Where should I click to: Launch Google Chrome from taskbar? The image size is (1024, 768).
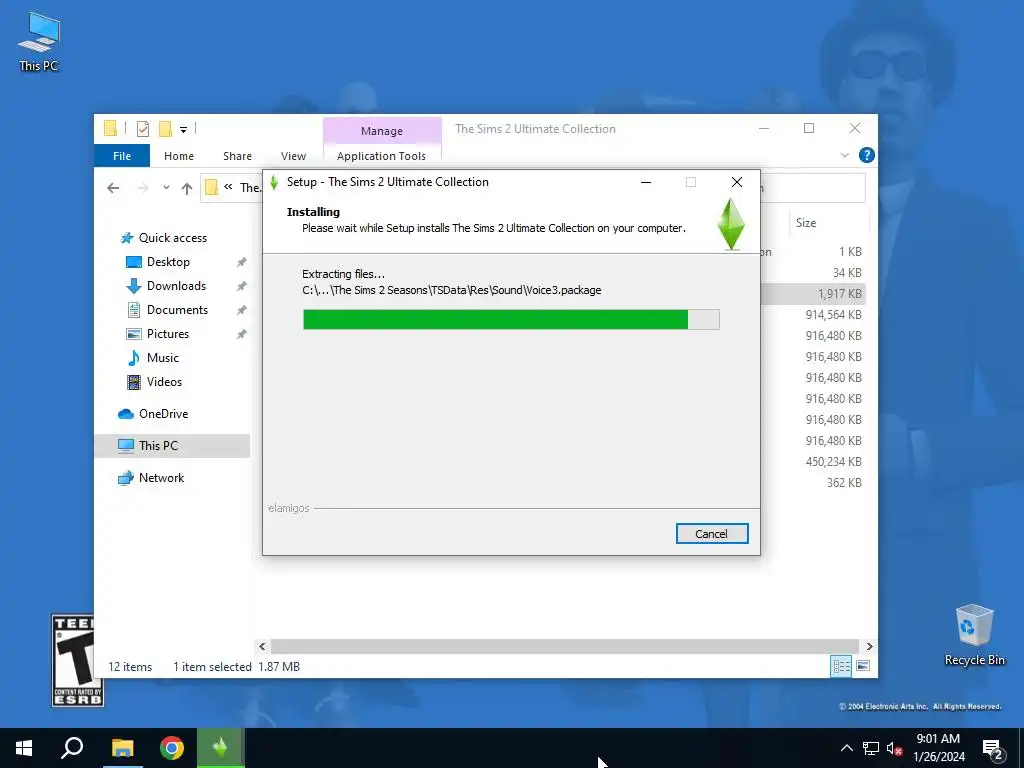(x=172, y=748)
